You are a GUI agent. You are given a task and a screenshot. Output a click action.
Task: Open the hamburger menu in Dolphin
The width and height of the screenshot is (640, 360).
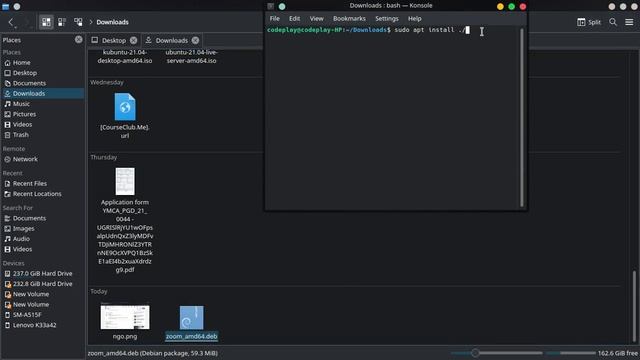[x=629, y=22]
